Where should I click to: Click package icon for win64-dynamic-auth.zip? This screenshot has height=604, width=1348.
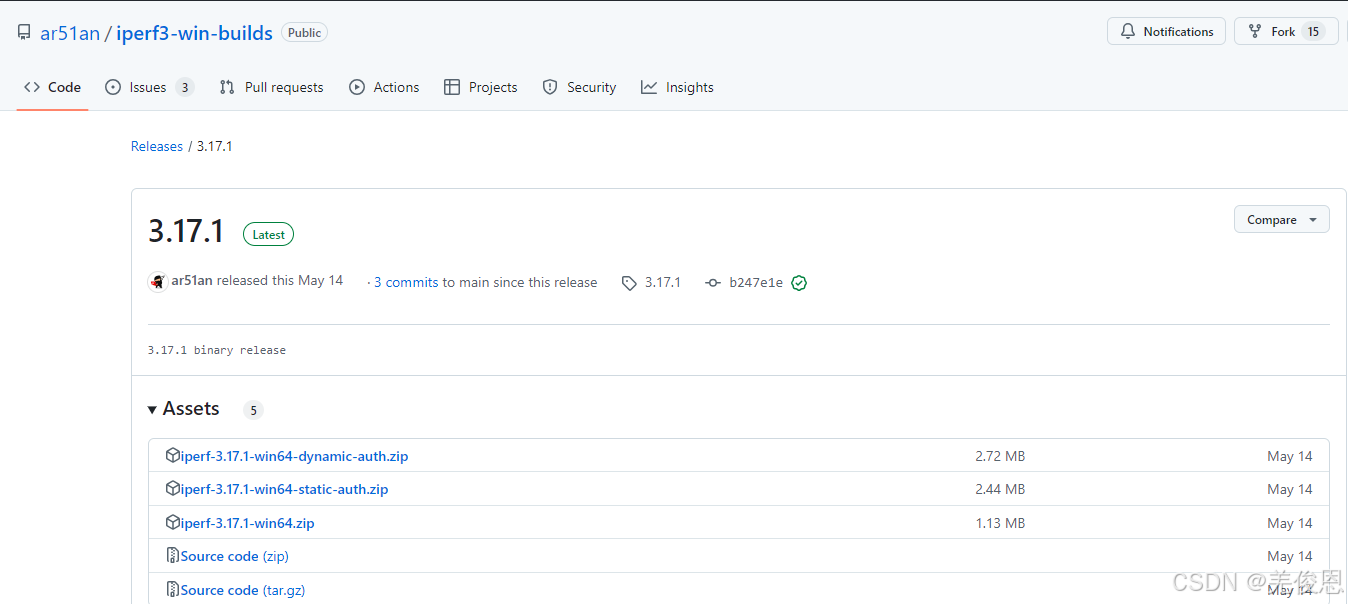pos(172,456)
